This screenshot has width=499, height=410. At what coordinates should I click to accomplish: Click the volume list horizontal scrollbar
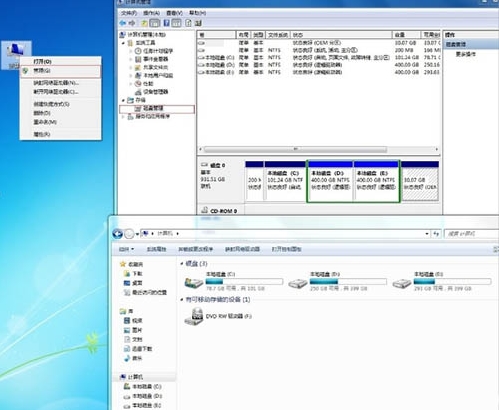318,149
